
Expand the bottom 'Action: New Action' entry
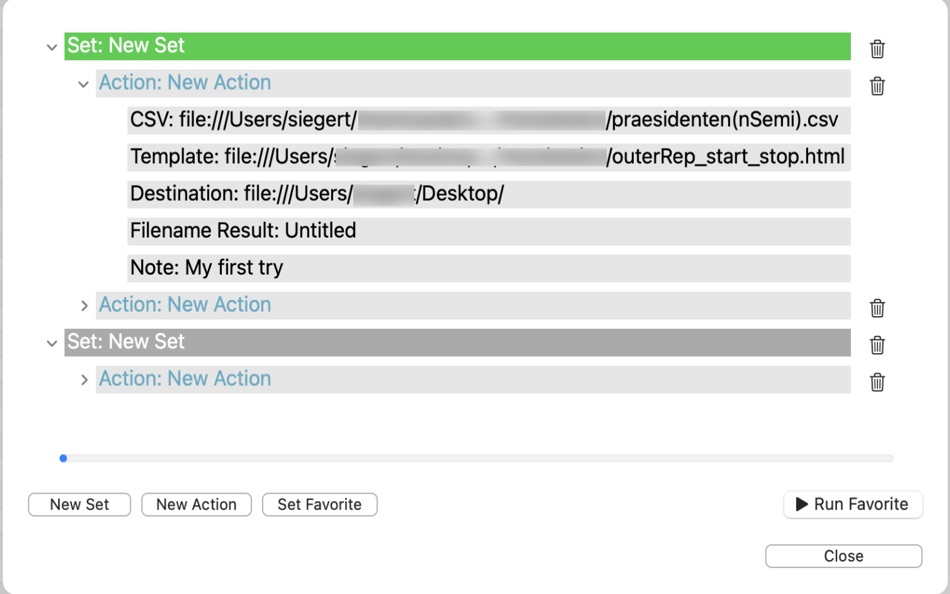point(83,379)
